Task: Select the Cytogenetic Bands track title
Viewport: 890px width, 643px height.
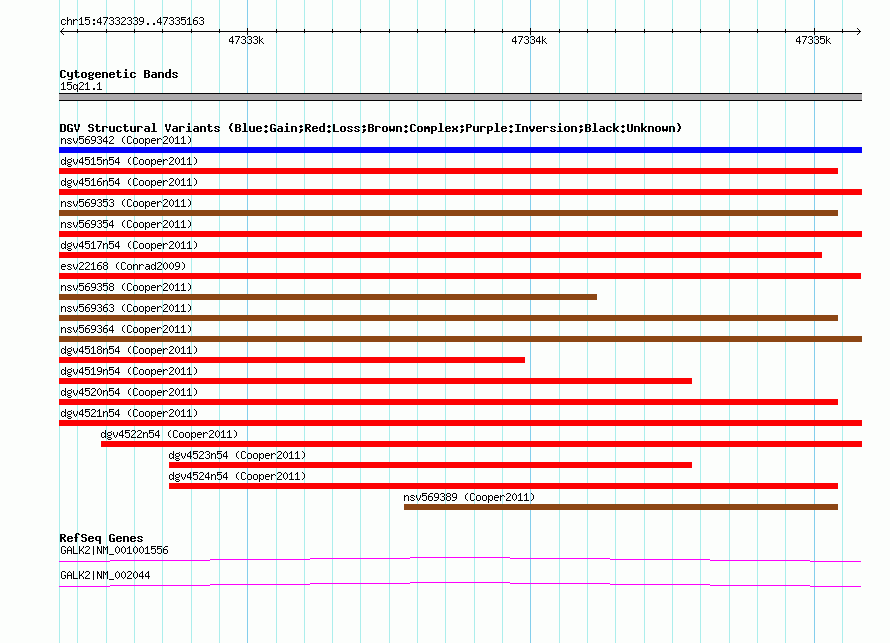Action: pos(119,74)
